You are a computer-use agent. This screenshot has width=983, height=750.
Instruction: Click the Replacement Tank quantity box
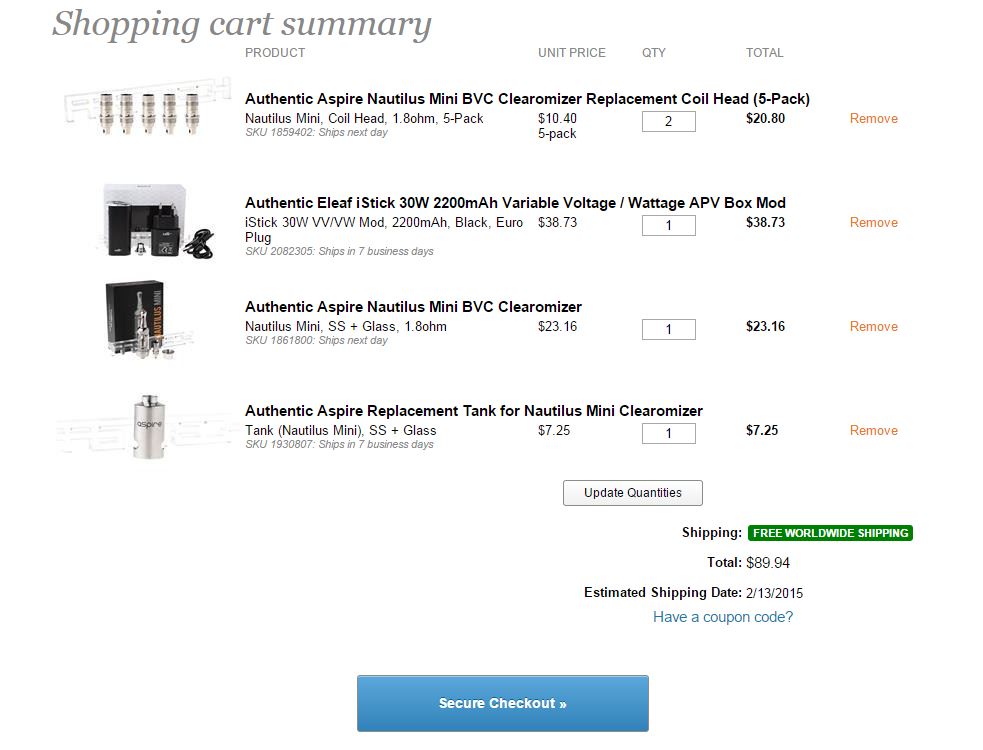pyautogui.click(x=668, y=434)
